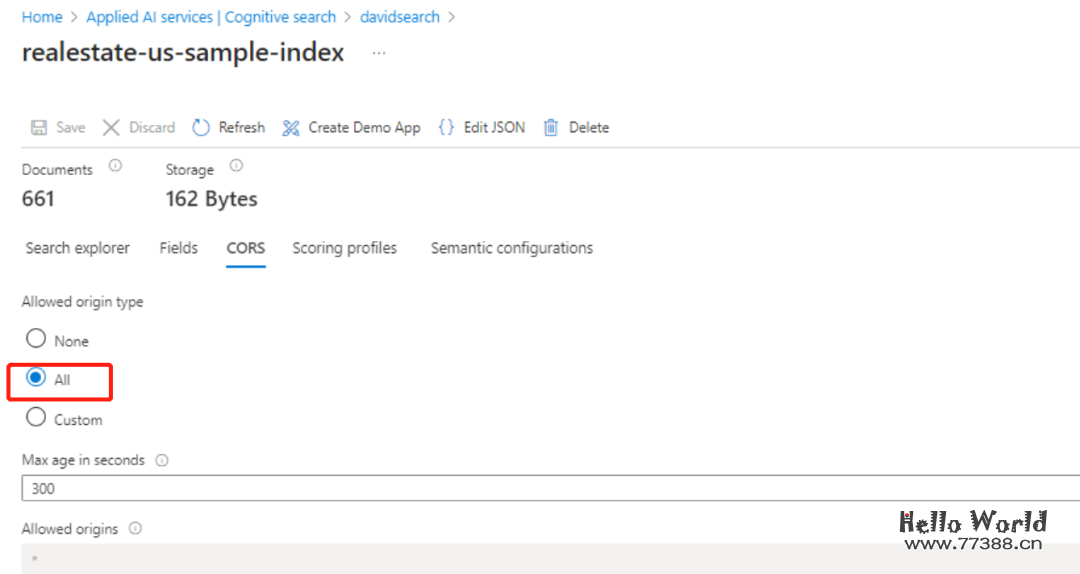Click the Refresh circular arrow icon

click(201, 128)
